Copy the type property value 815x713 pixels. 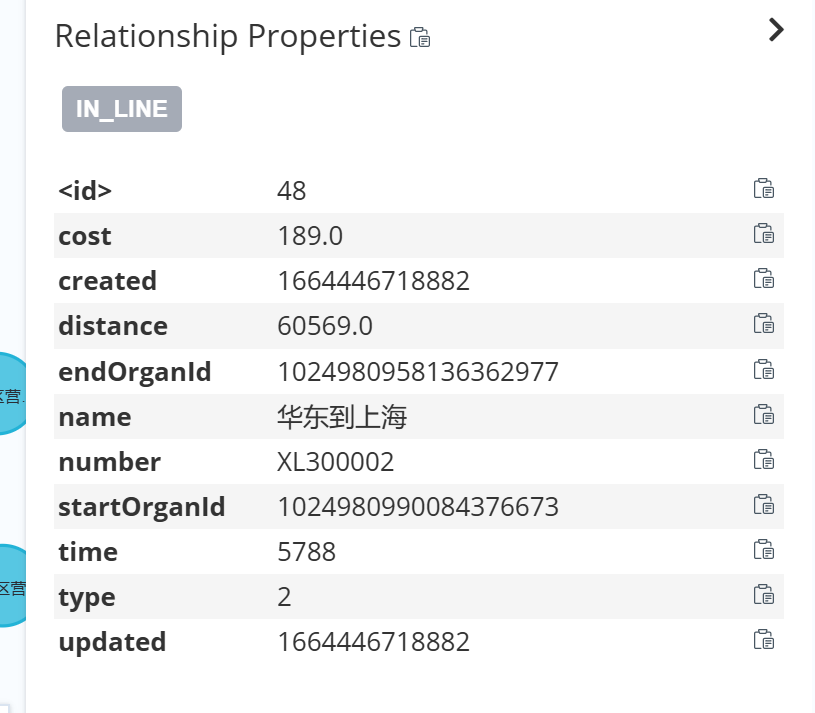click(x=763, y=595)
